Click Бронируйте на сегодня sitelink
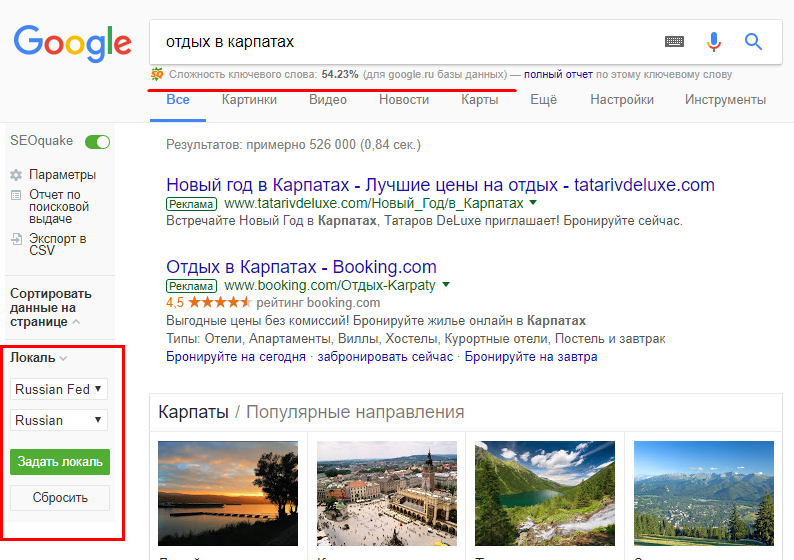This screenshot has height=560, width=794. click(236, 357)
